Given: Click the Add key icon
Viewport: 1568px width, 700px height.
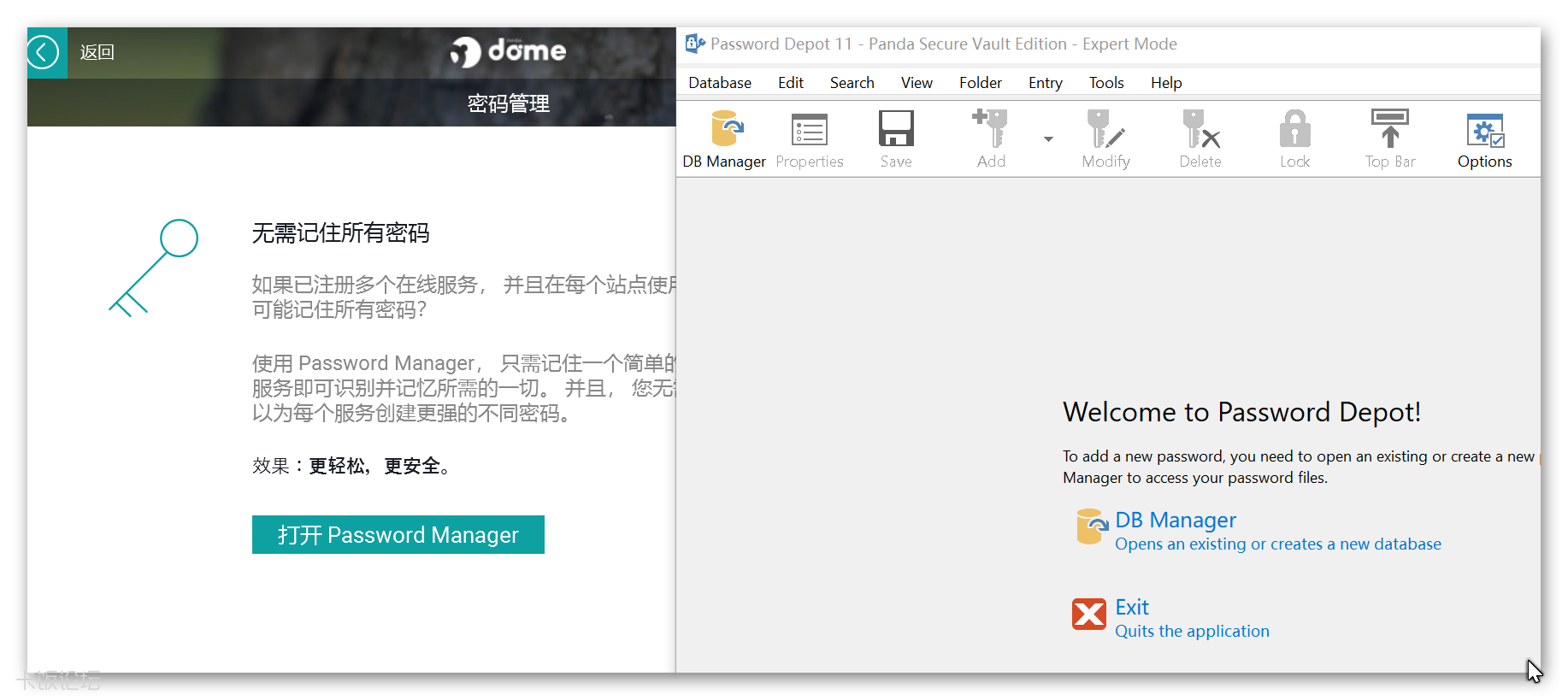Looking at the screenshot, I should pyautogui.click(x=990, y=139).
